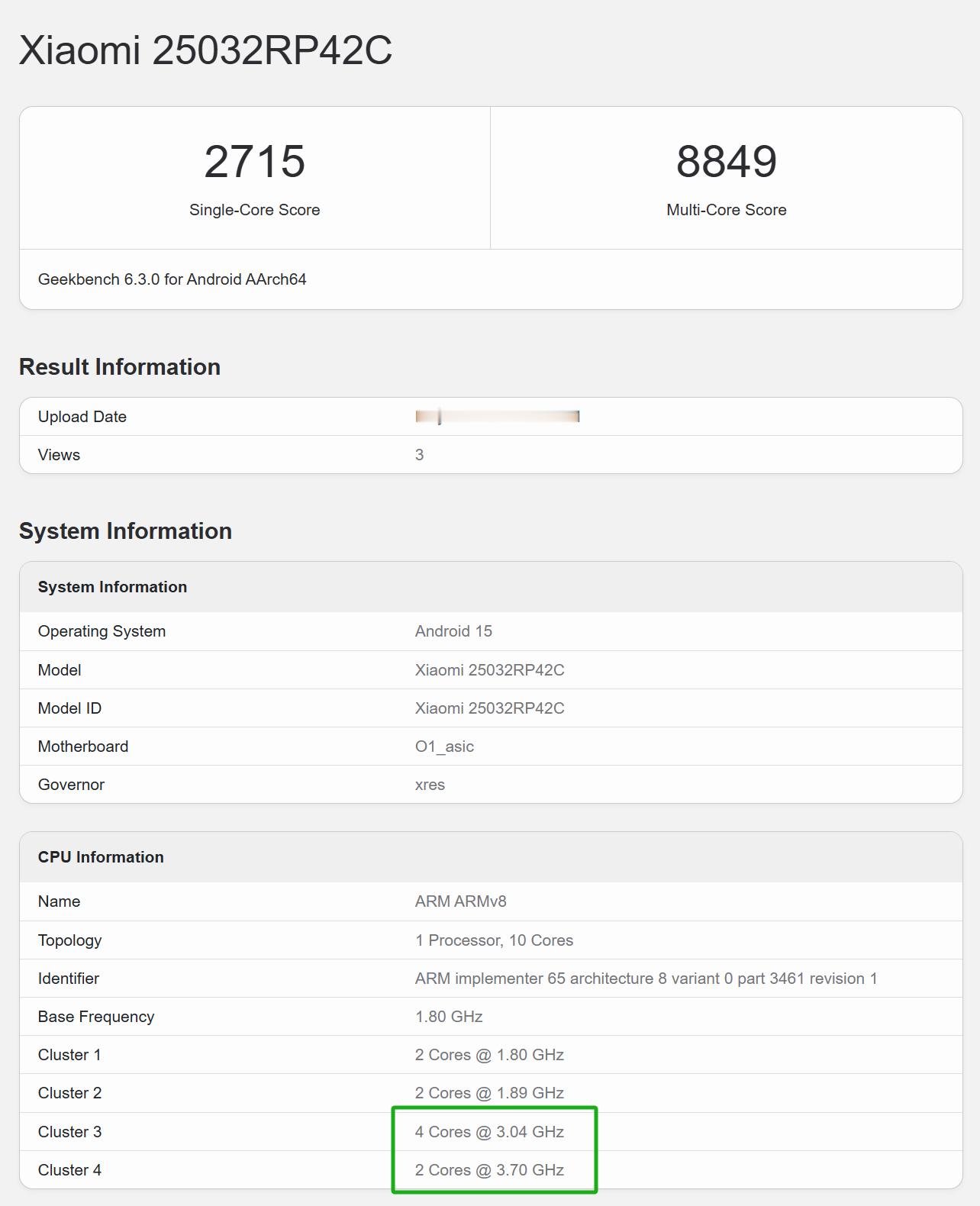Image resolution: width=980 pixels, height=1206 pixels.
Task: Click the Model row label
Action: (60, 670)
